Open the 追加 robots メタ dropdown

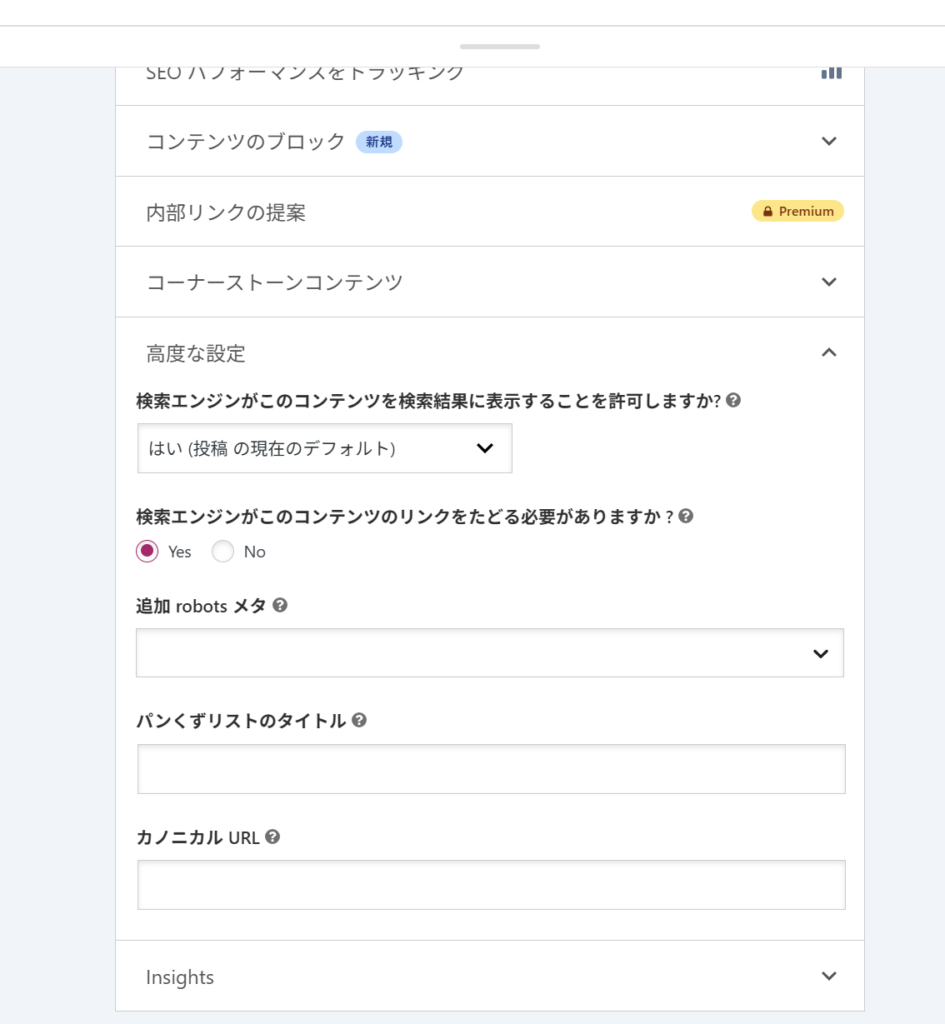coord(490,653)
